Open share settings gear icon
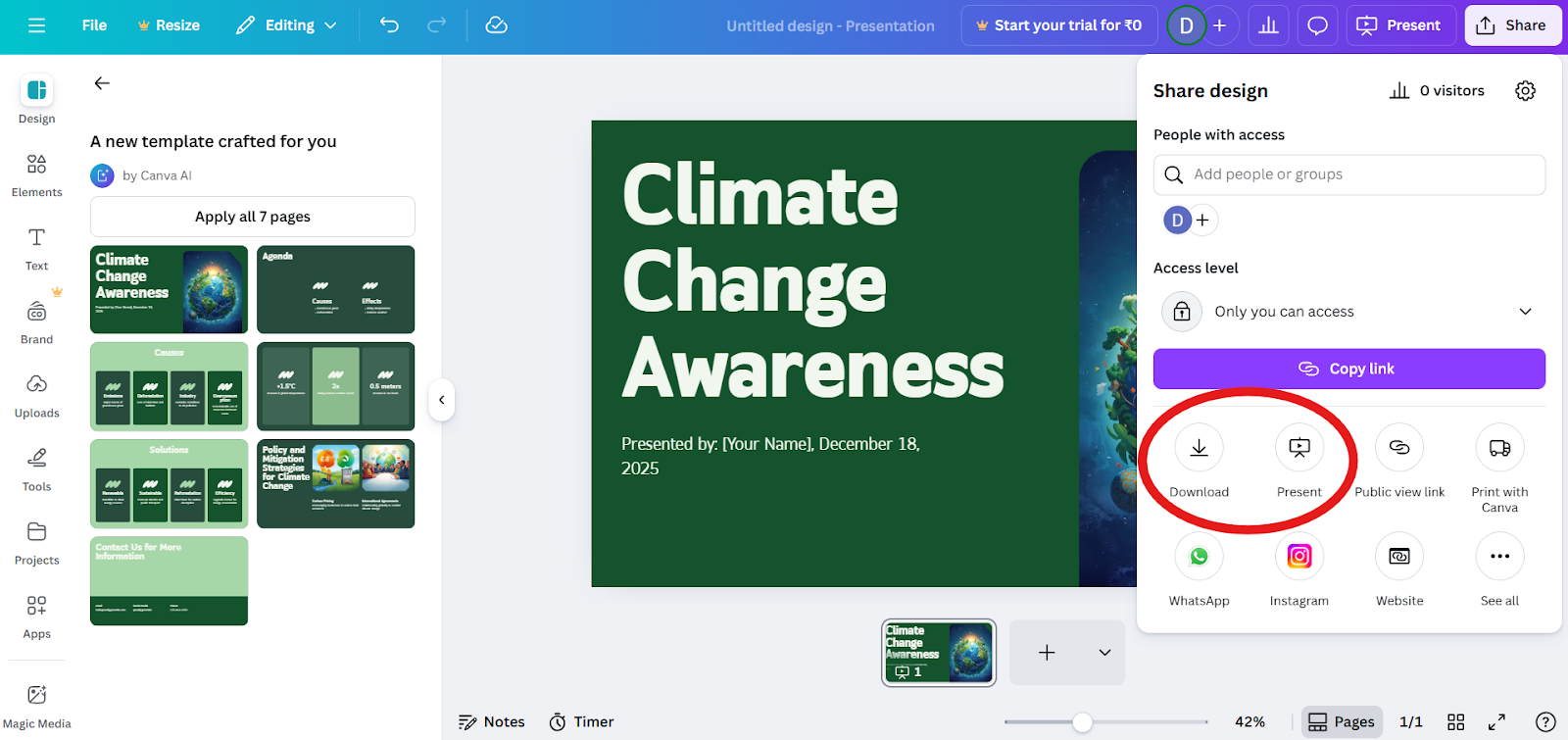 pos(1525,91)
